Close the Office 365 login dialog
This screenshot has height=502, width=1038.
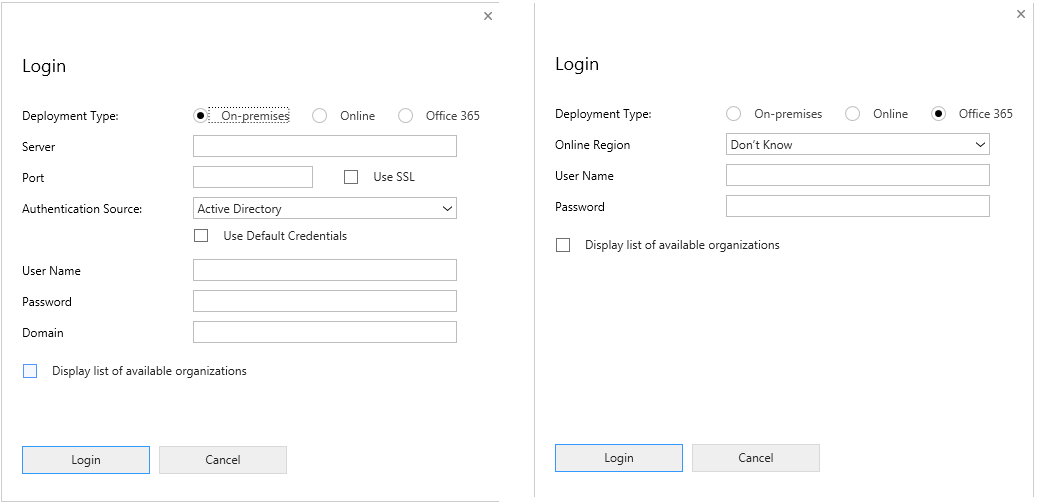[x=1020, y=14]
